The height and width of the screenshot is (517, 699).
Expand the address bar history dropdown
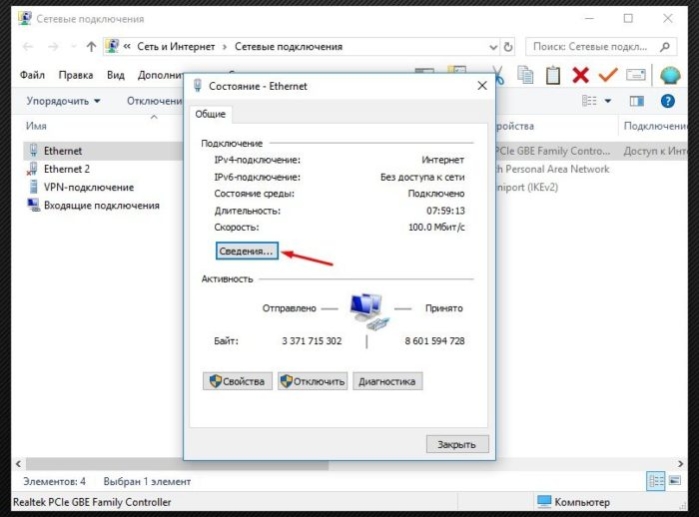pos(493,47)
